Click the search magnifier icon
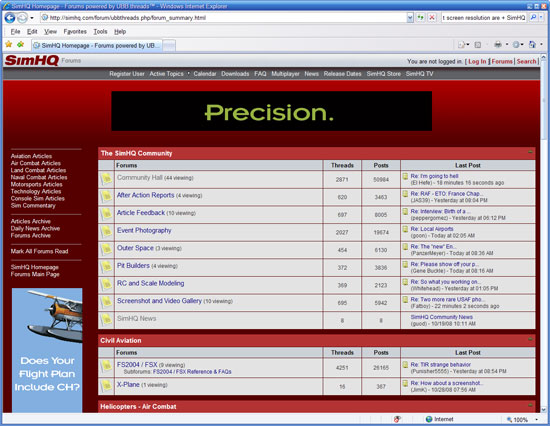Image resolution: width=550 pixels, height=426 pixels. [533, 17]
